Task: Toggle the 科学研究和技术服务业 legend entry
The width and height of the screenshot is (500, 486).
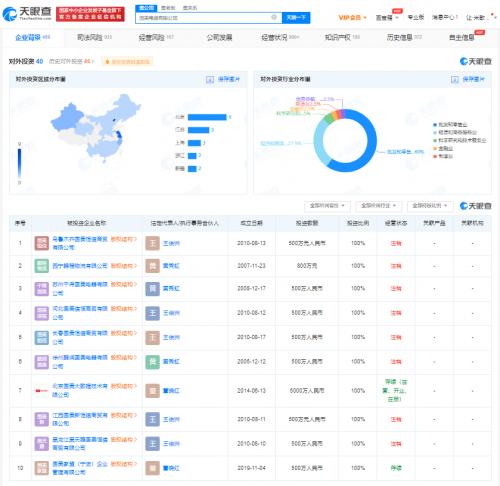Action: [x=459, y=140]
